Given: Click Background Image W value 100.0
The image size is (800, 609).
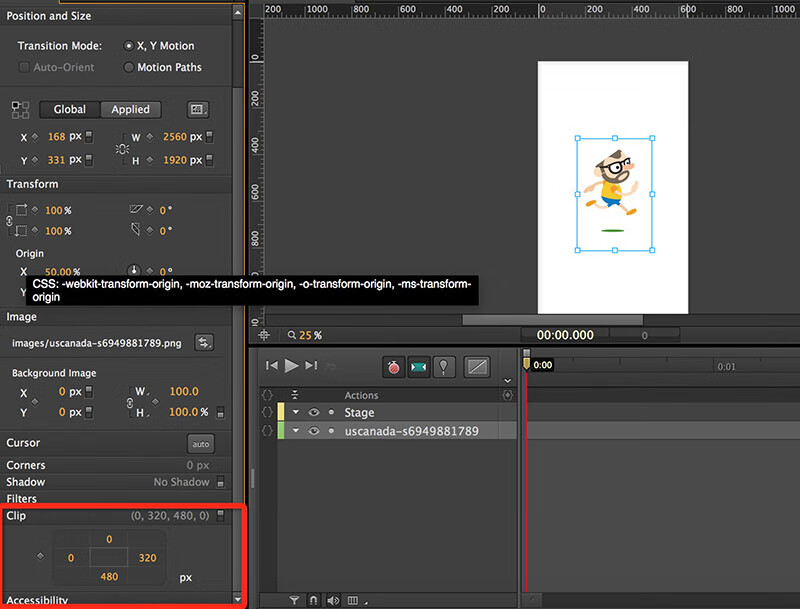Looking at the screenshot, I should pos(184,391).
